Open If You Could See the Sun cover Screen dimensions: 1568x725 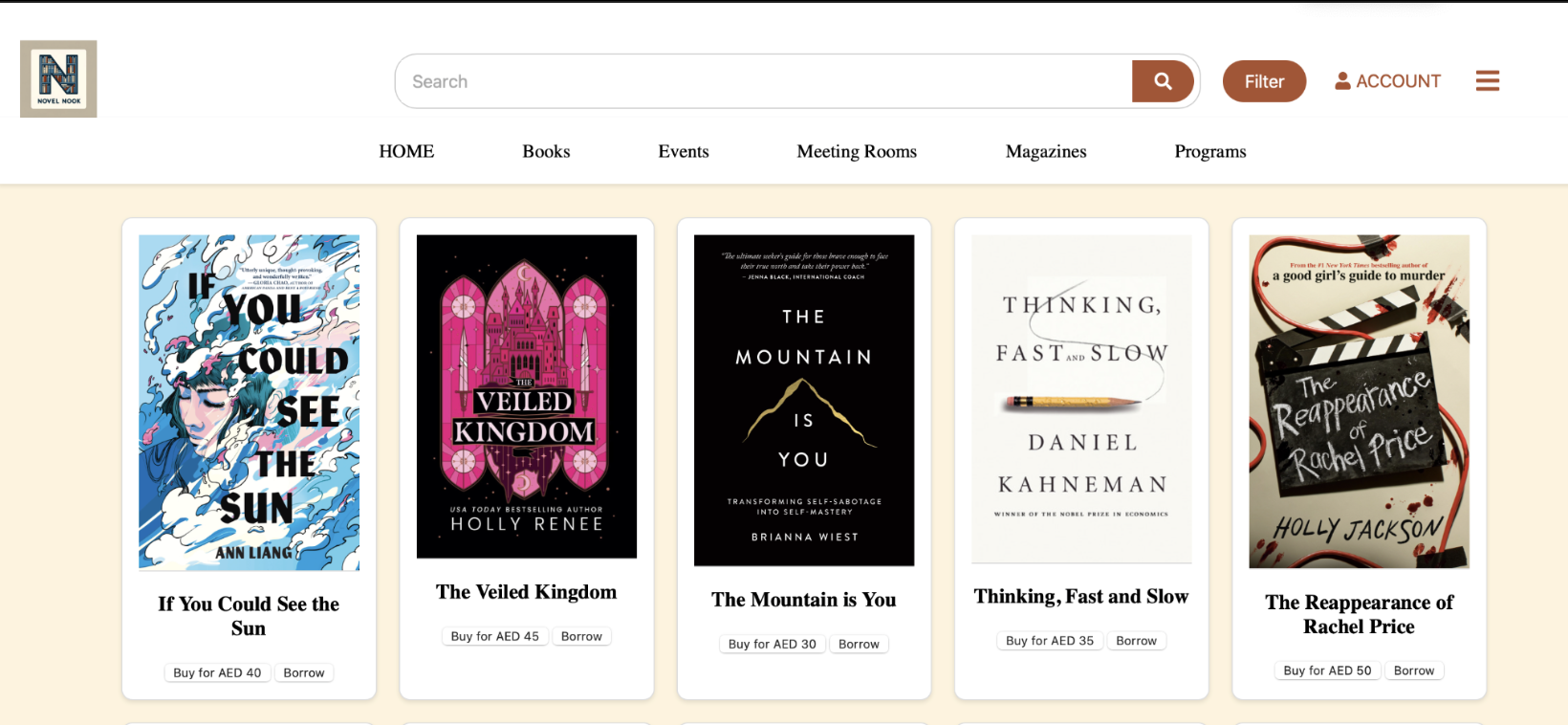pyautogui.click(x=249, y=403)
